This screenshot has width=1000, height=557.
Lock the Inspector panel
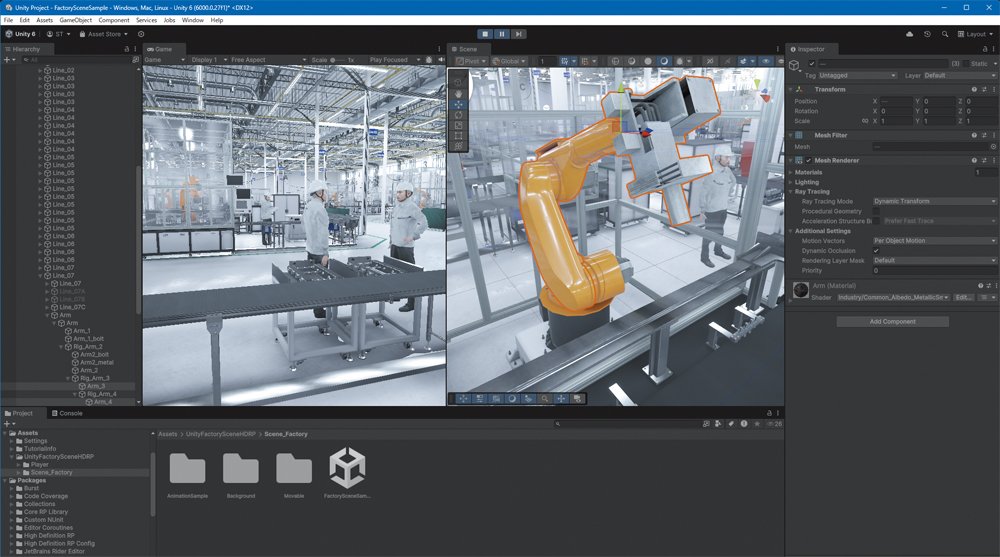click(985, 49)
